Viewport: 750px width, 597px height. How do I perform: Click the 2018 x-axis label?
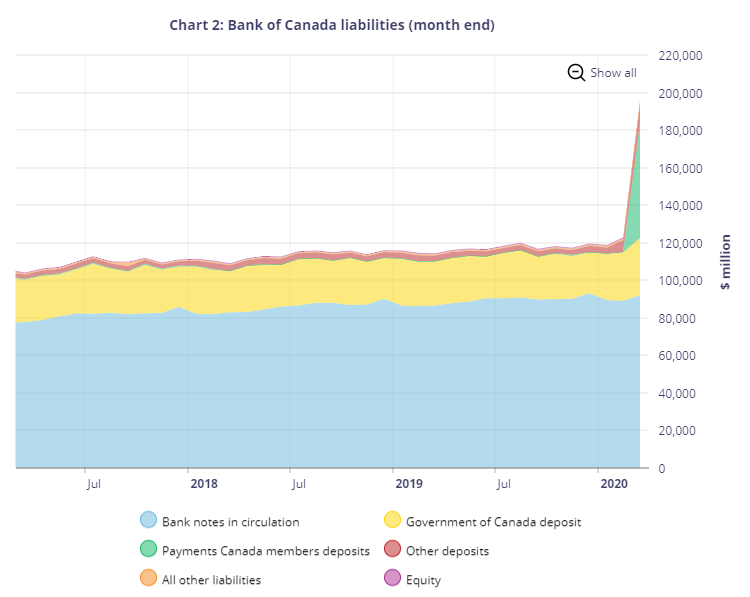(204, 484)
